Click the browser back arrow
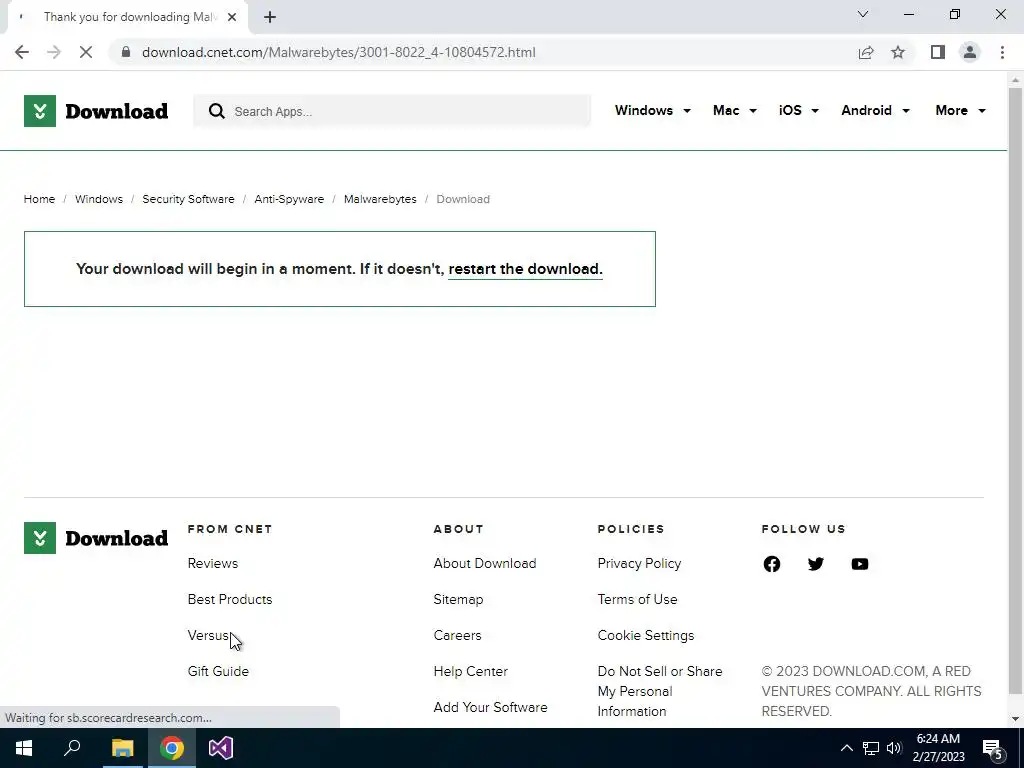 tap(22, 52)
